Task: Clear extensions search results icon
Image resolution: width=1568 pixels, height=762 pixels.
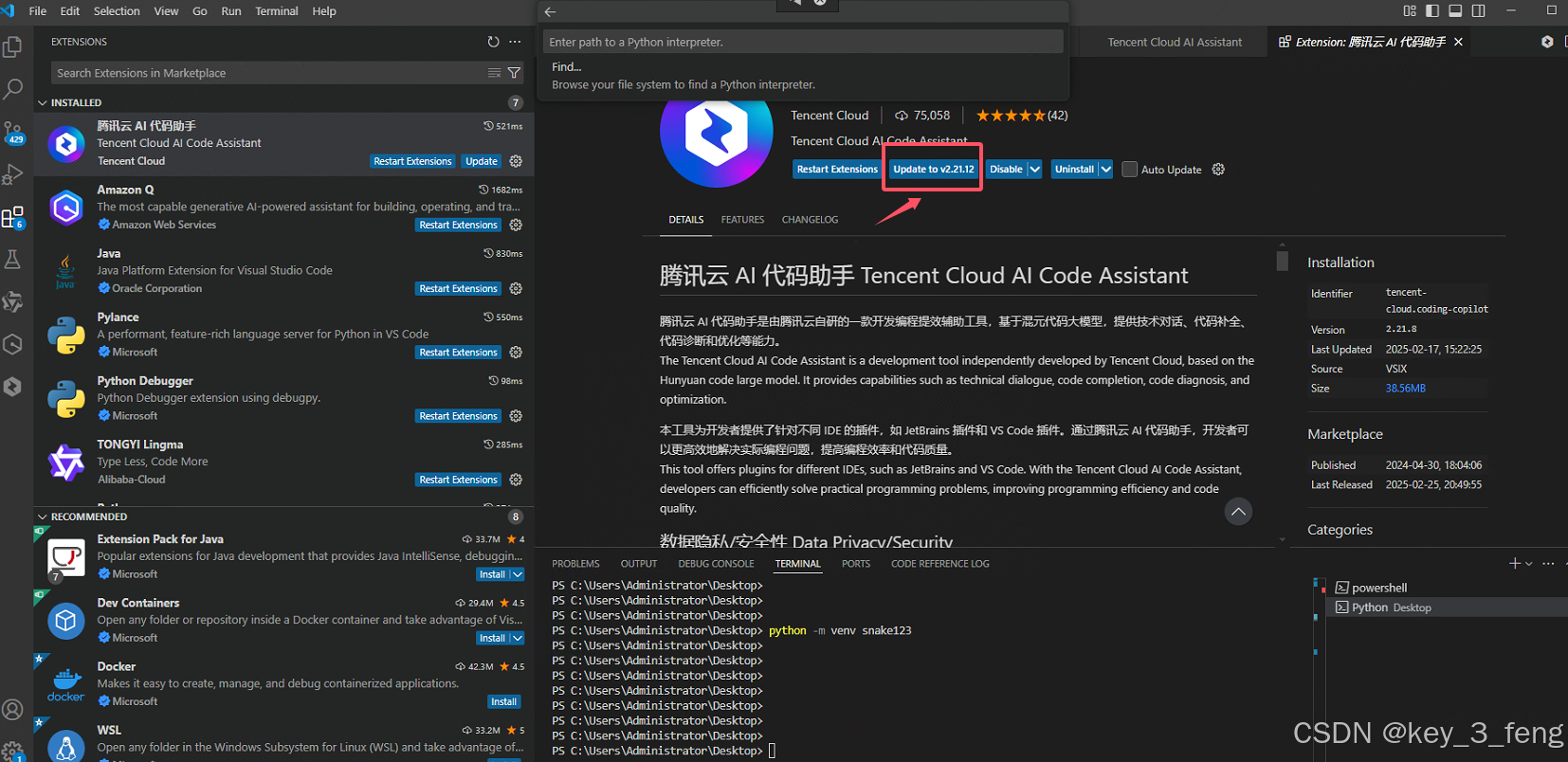Action: (x=494, y=73)
